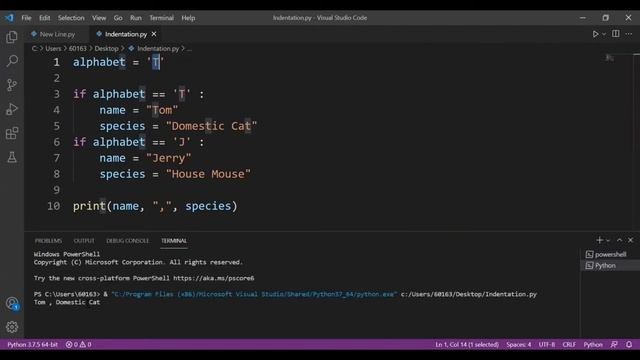This screenshot has height=360, width=640.
Task: Open the new terminal launch profile dropdown
Action: pyautogui.click(x=608, y=240)
